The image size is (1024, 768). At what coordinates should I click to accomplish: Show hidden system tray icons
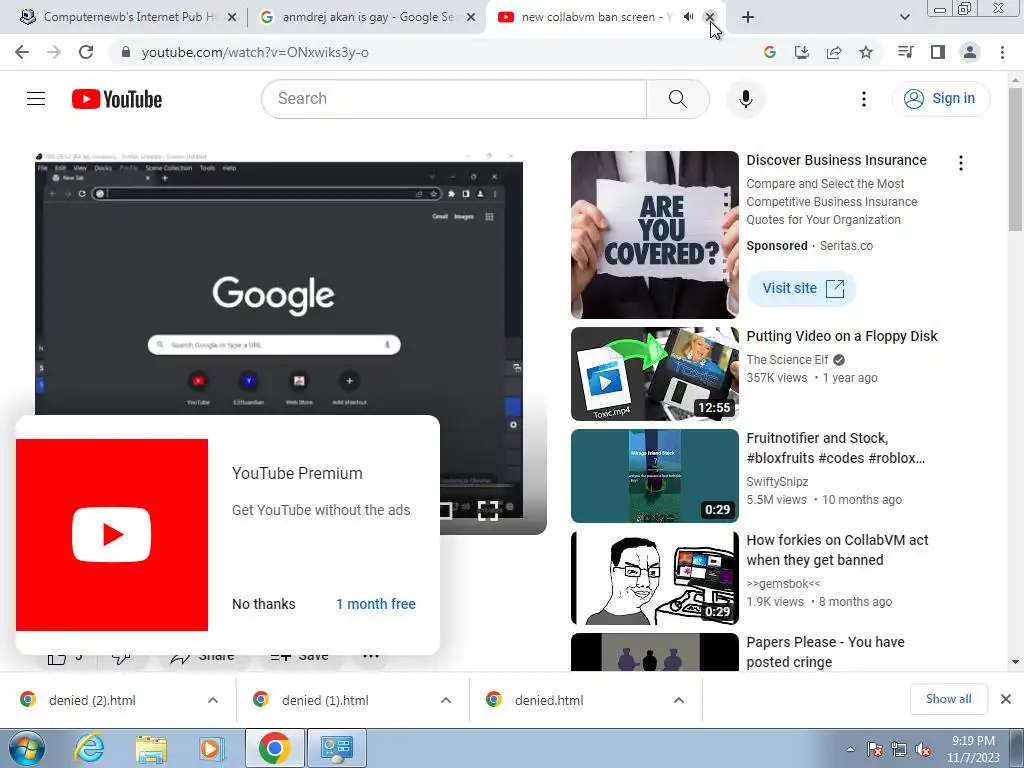[850, 749]
